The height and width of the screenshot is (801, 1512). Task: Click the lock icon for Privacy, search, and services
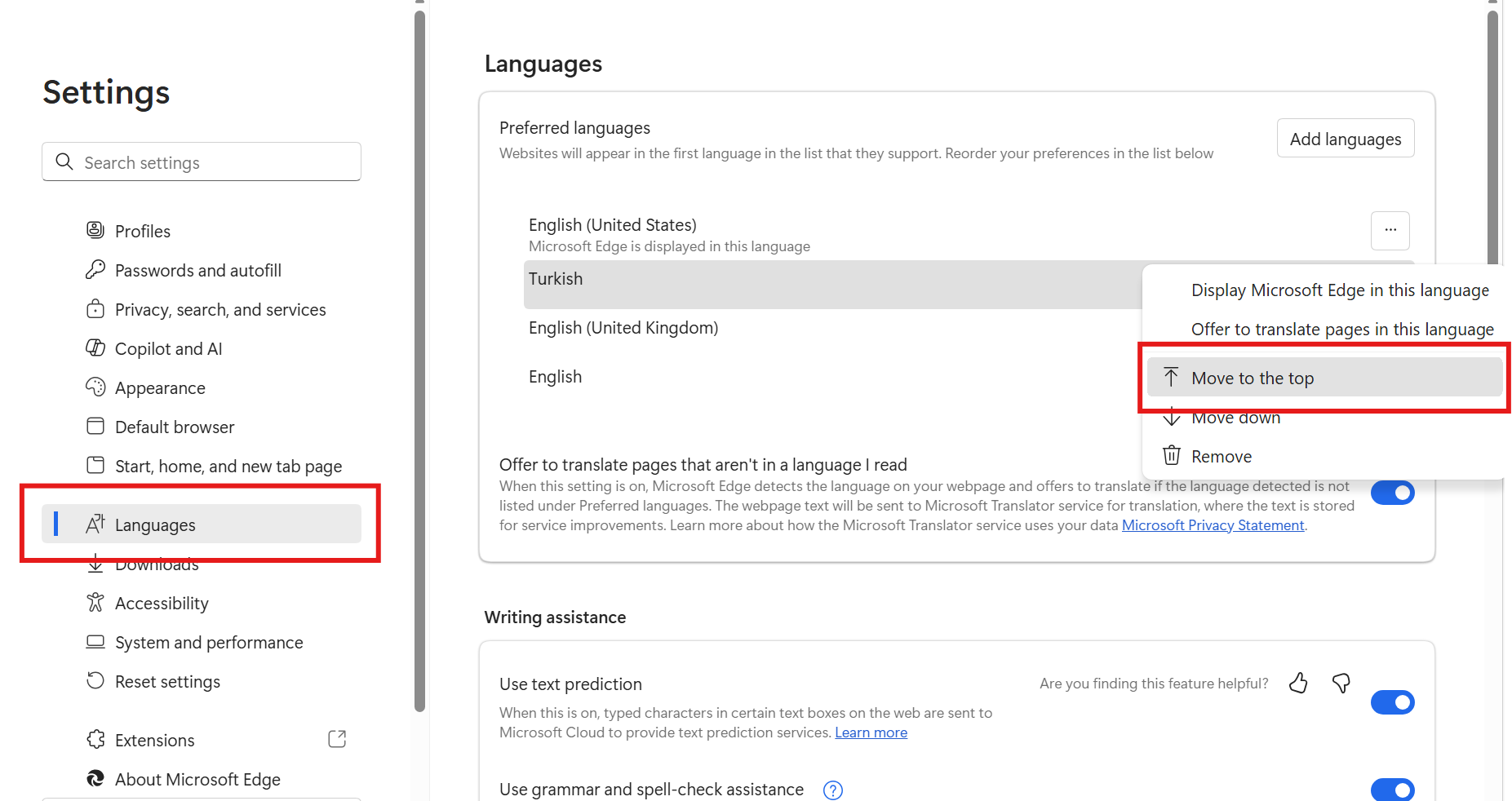(x=95, y=308)
